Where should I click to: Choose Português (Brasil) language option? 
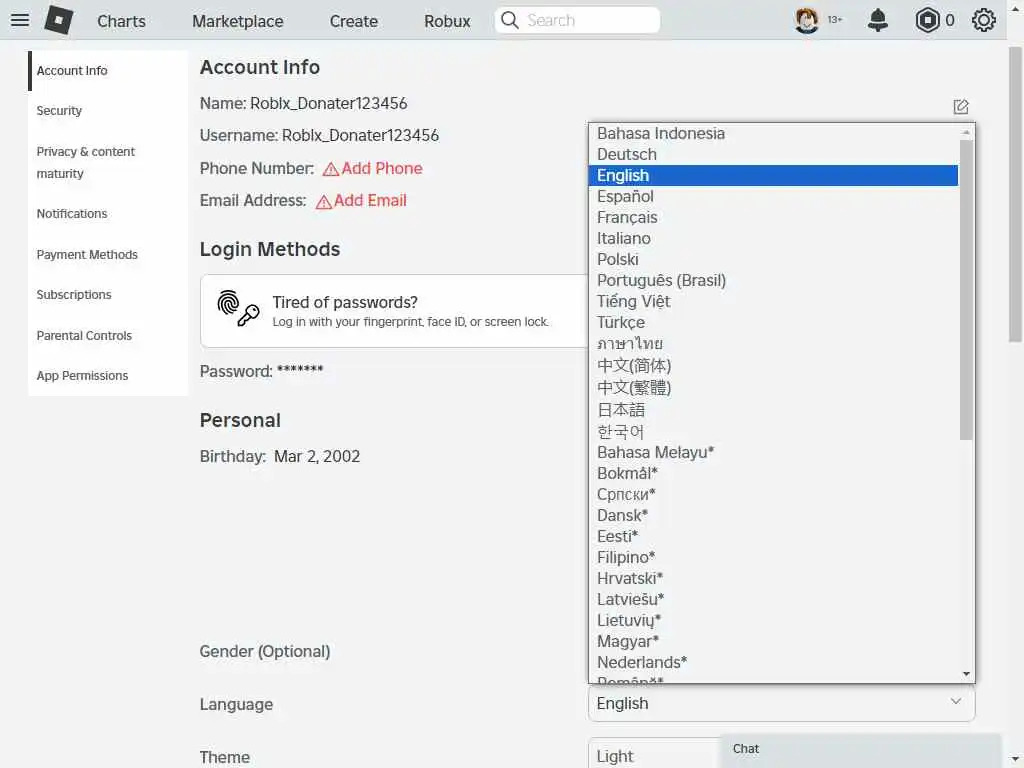click(773, 280)
